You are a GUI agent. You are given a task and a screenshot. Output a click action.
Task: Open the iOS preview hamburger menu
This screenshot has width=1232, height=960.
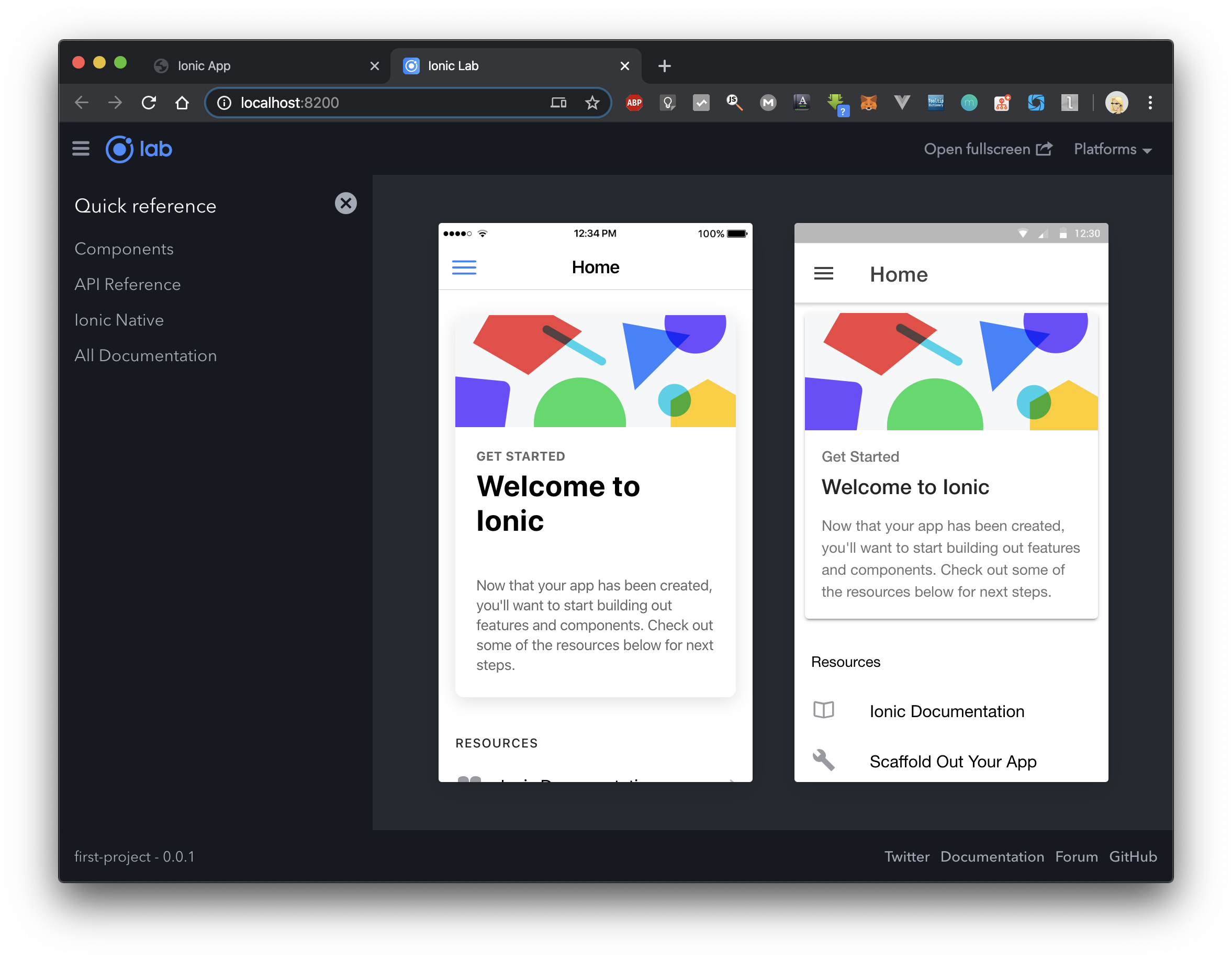(464, 267)
